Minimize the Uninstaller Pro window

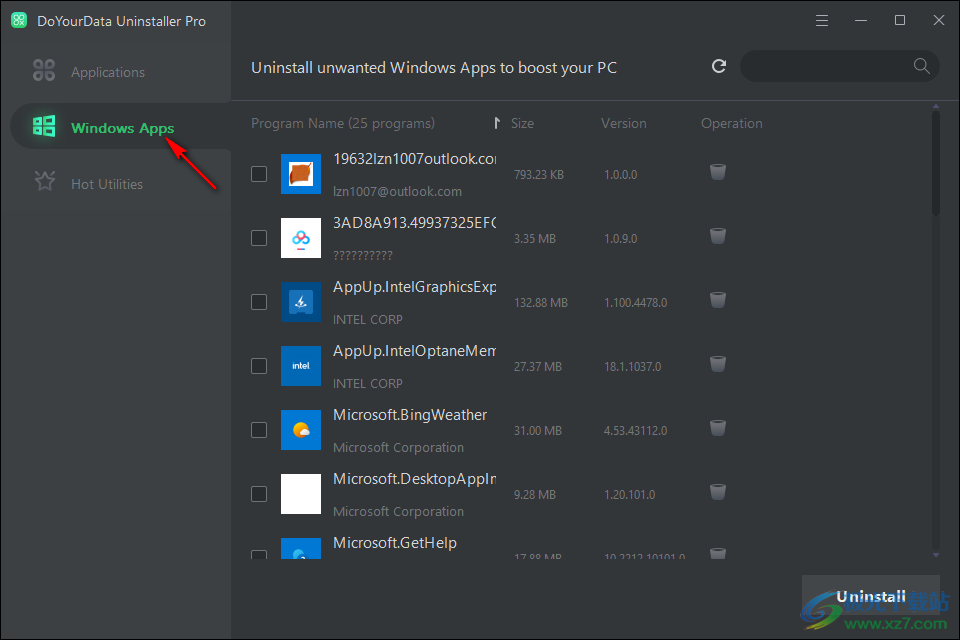click(861, 21)
